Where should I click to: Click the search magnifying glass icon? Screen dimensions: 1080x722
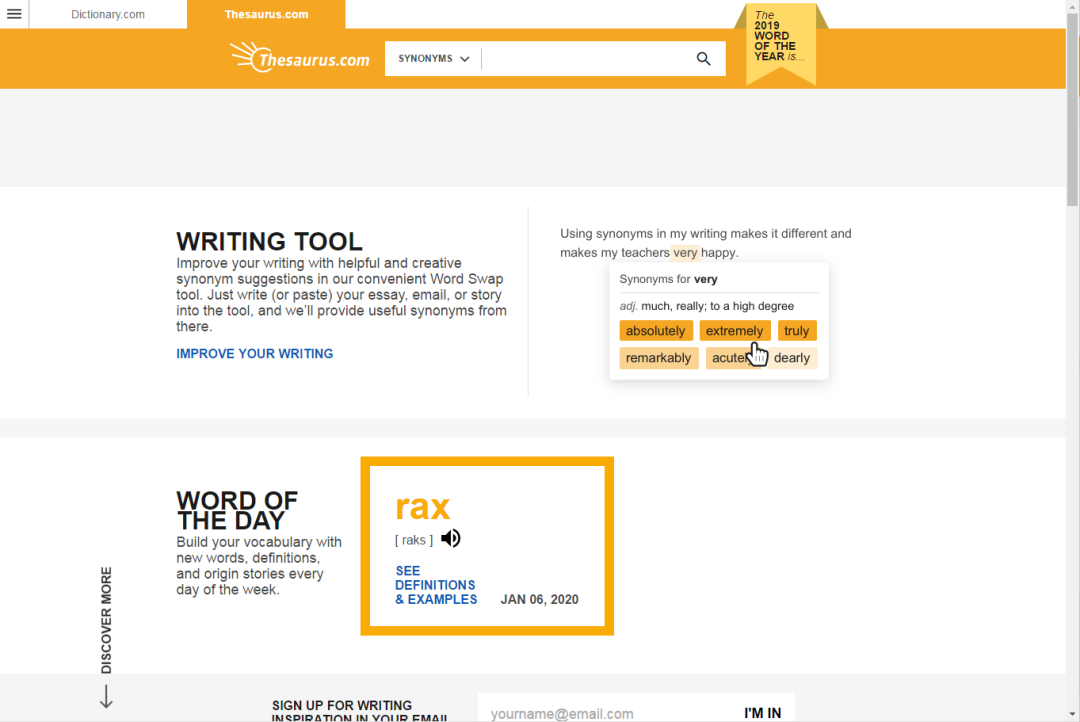[x=703, y=59]
